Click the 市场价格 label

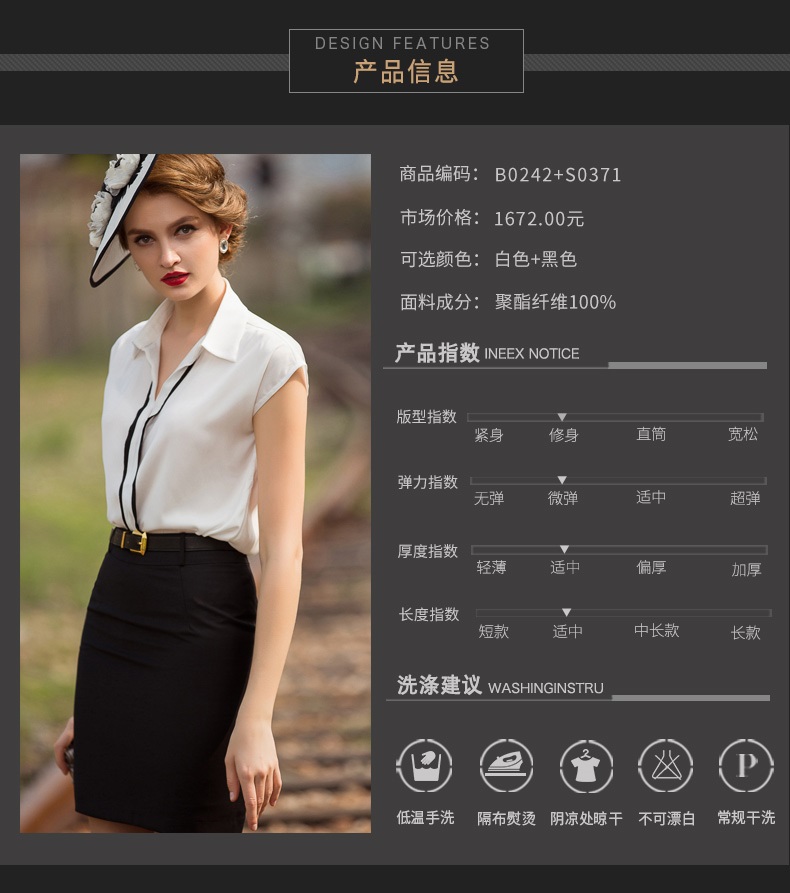[439, 217]
